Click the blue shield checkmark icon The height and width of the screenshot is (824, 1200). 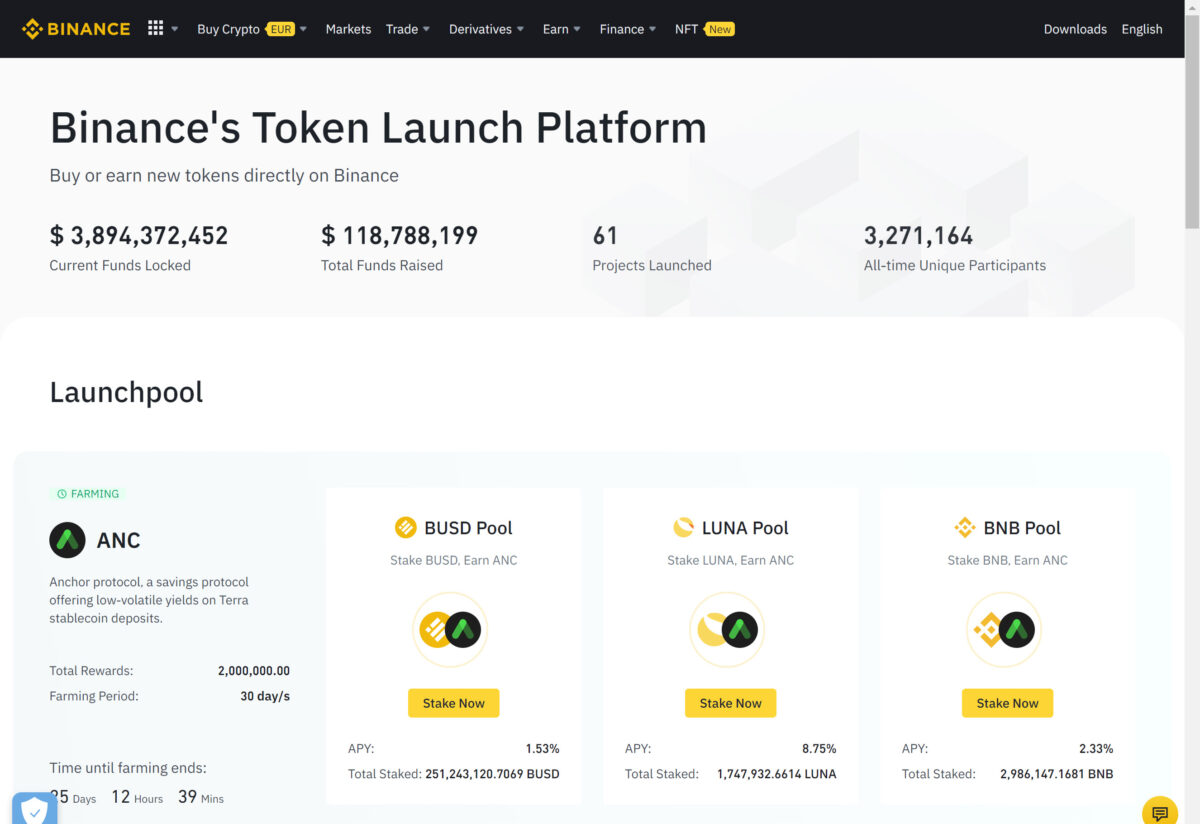(34, 809)
